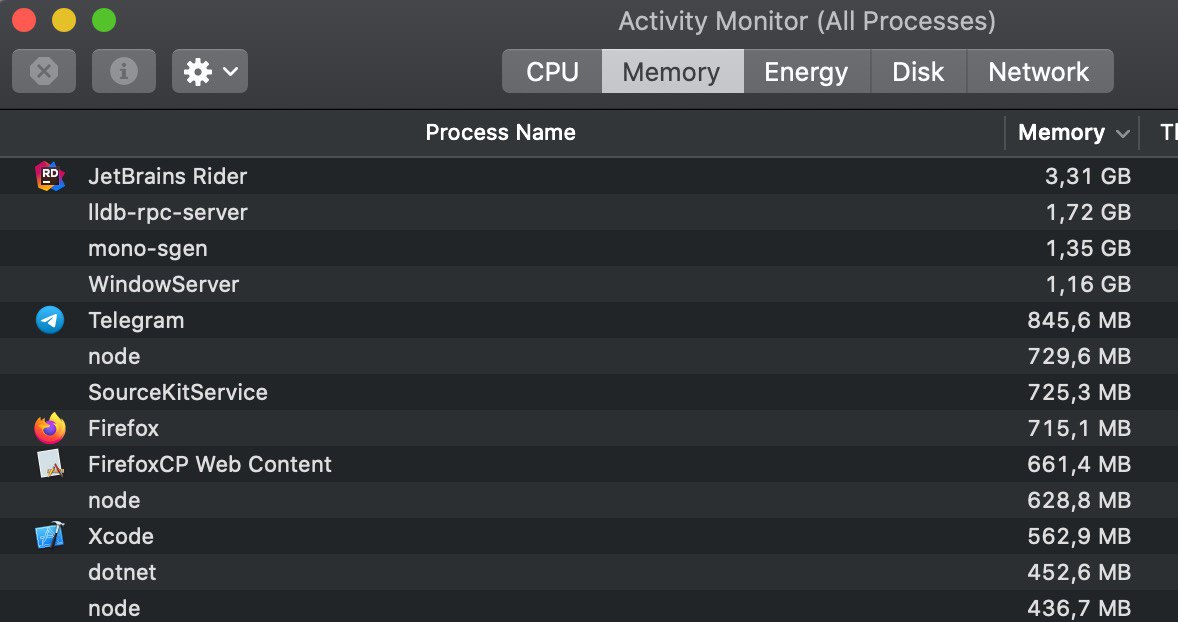Open the Disk tab

coord(918,71)
